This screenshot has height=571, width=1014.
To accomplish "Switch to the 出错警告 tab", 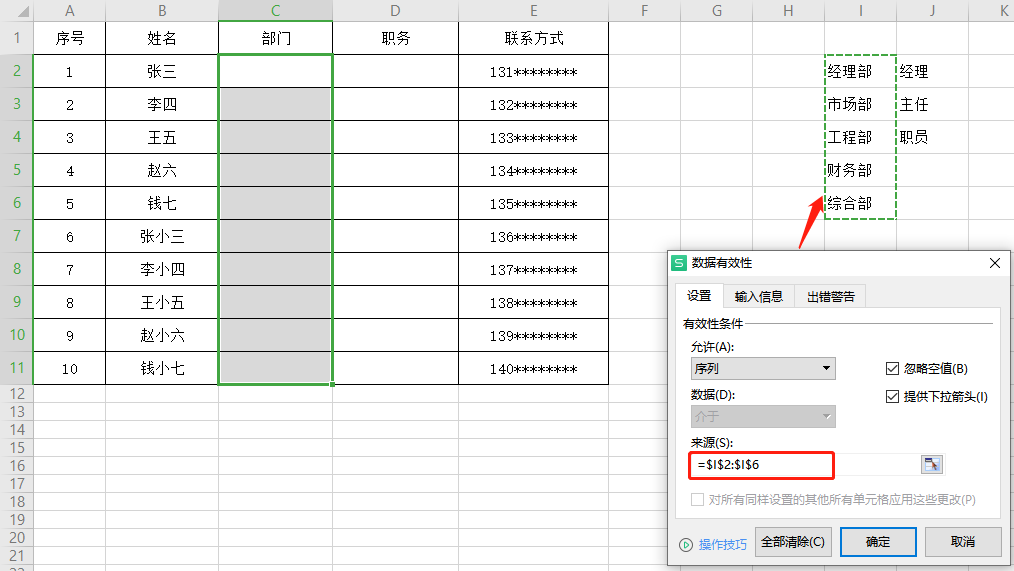I will (831, 296).
